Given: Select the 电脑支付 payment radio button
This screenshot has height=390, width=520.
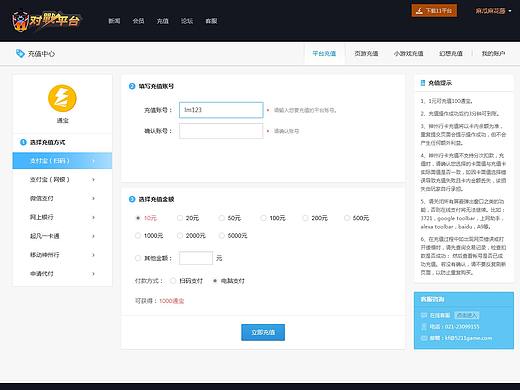Looking at the screenshot, I should point(215,281).
